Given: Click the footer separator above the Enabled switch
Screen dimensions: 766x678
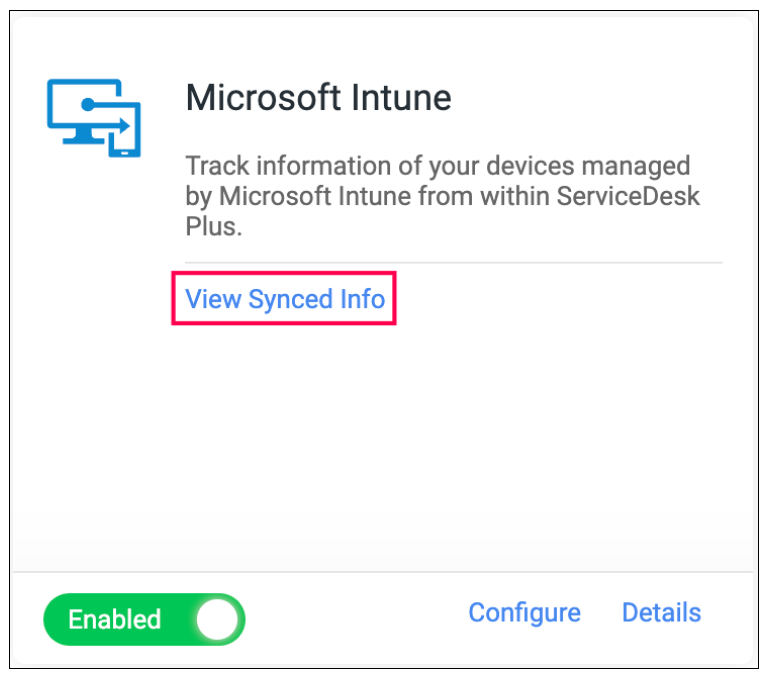Looking at the screenshot, I should (383, 572).
